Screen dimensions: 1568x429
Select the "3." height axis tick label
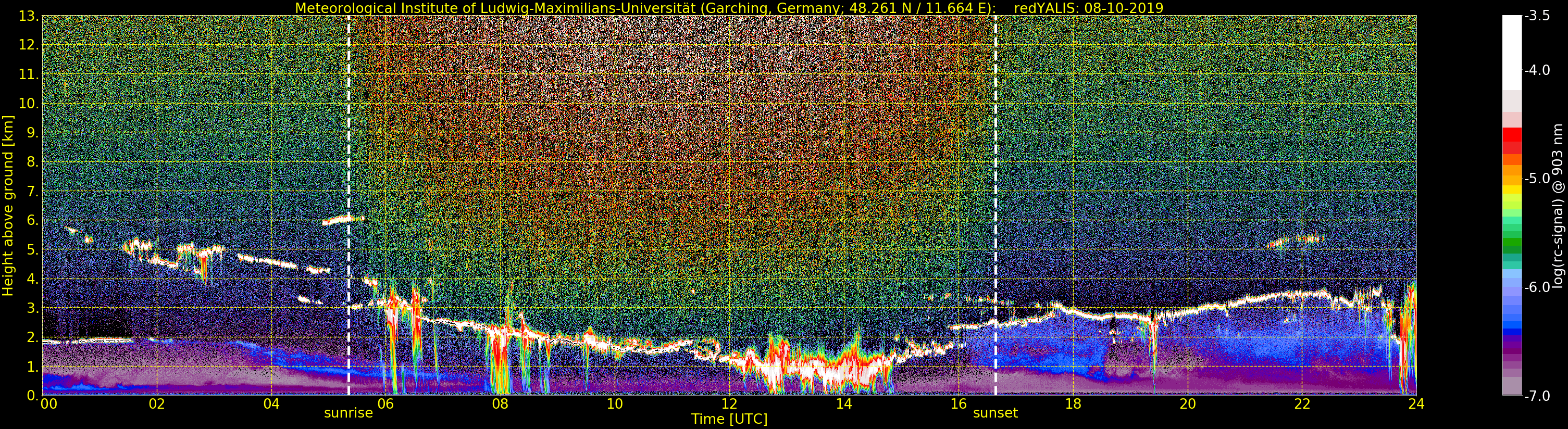pos(32,309)
